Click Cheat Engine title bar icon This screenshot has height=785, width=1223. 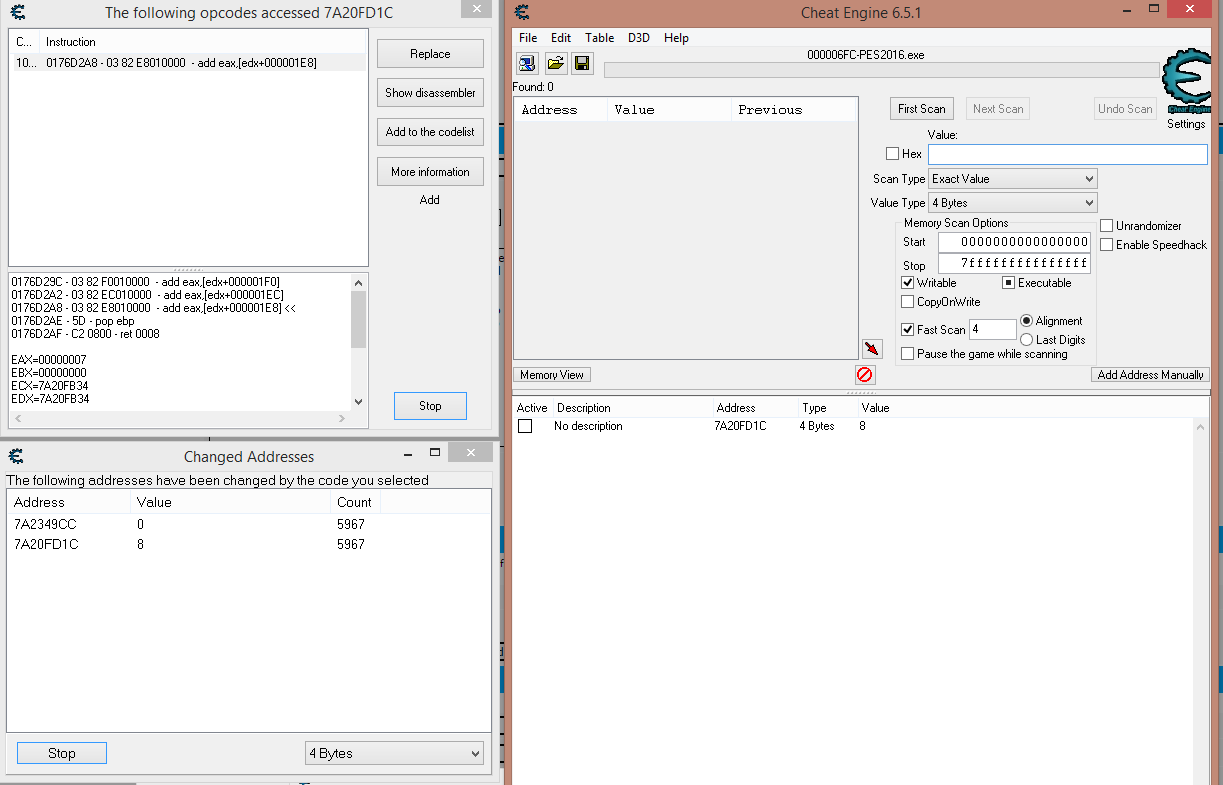pos(521,12)
